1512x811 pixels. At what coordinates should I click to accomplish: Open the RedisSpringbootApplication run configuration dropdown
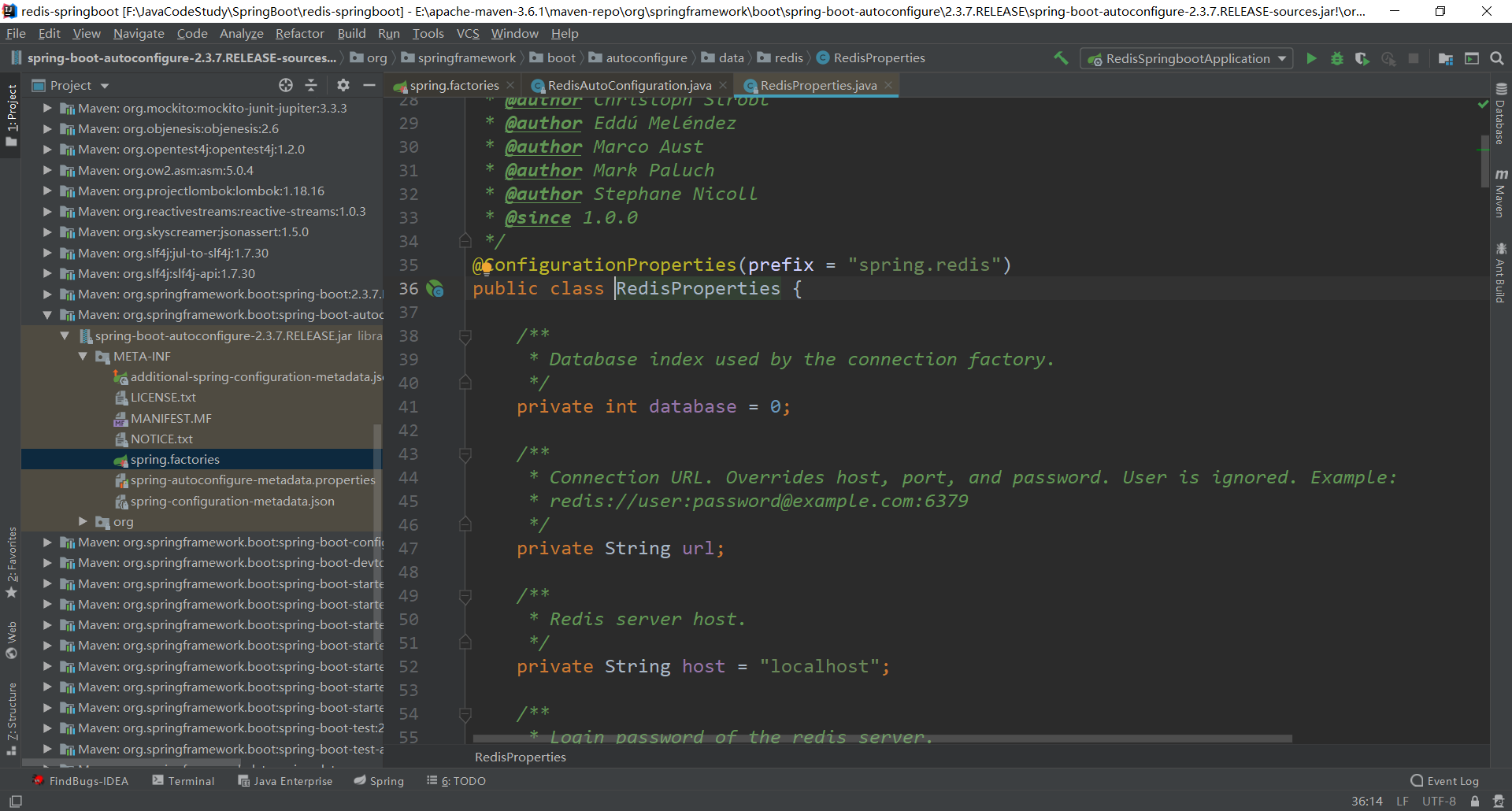(x=1187, y=58)
